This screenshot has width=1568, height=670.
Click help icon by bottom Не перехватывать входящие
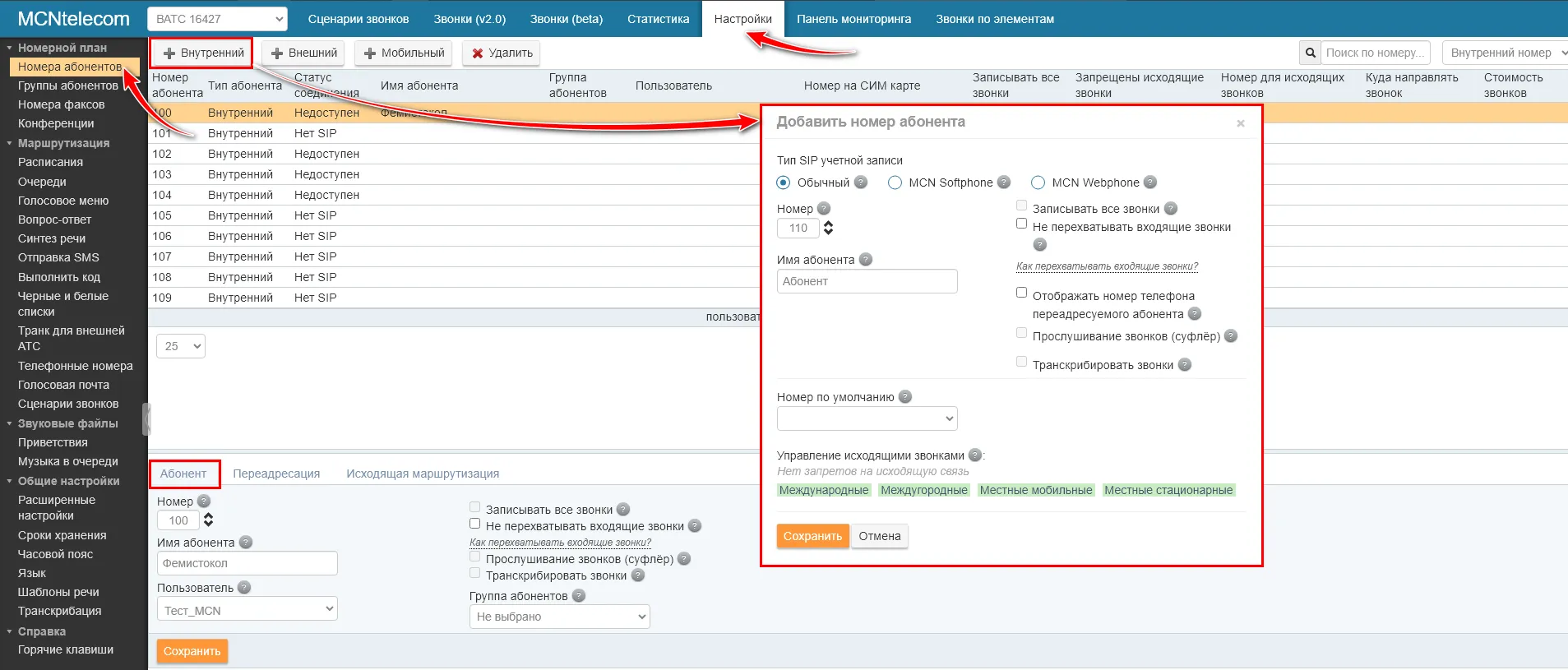click(695, 525)
